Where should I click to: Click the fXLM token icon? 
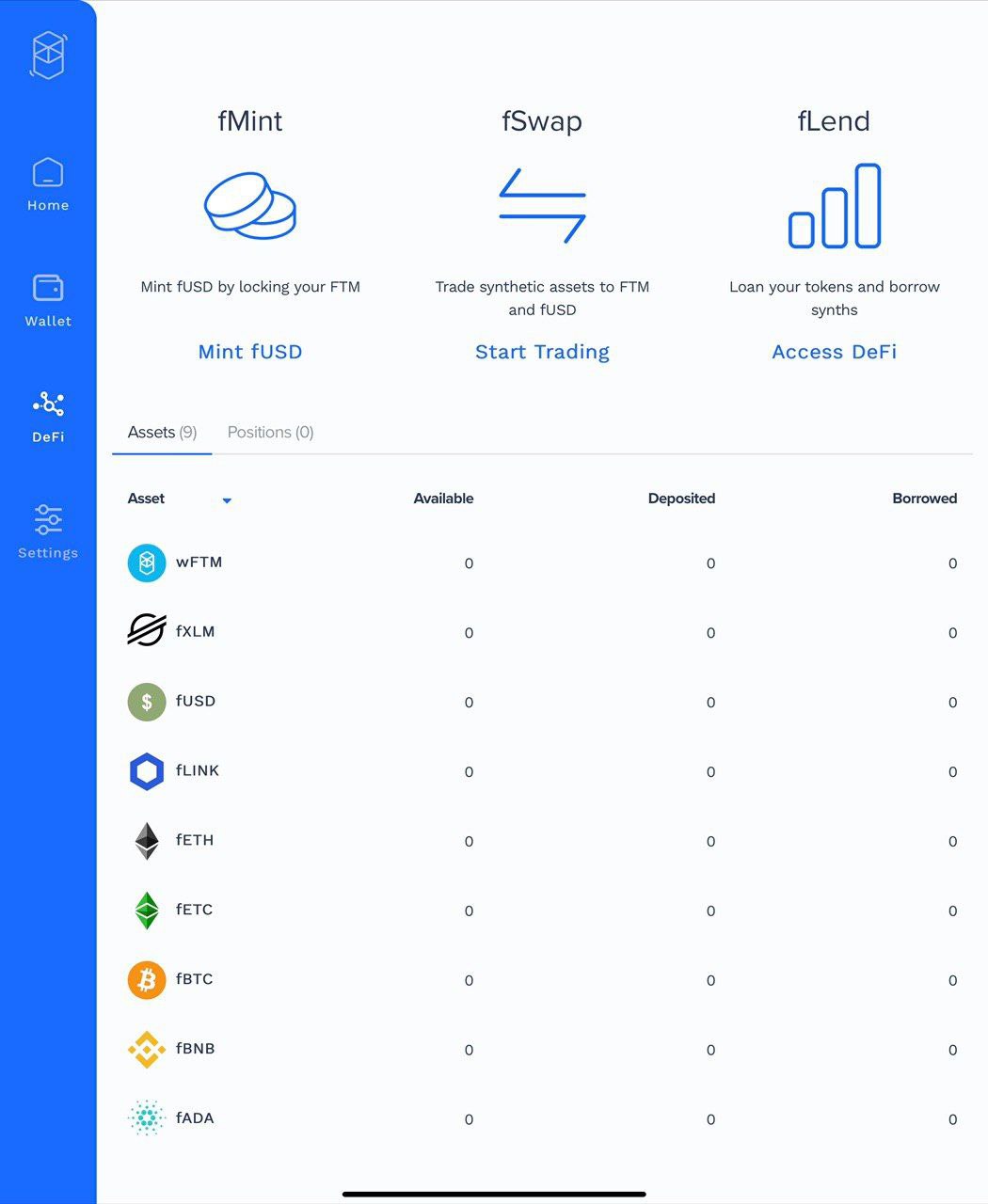pos(147,632)
